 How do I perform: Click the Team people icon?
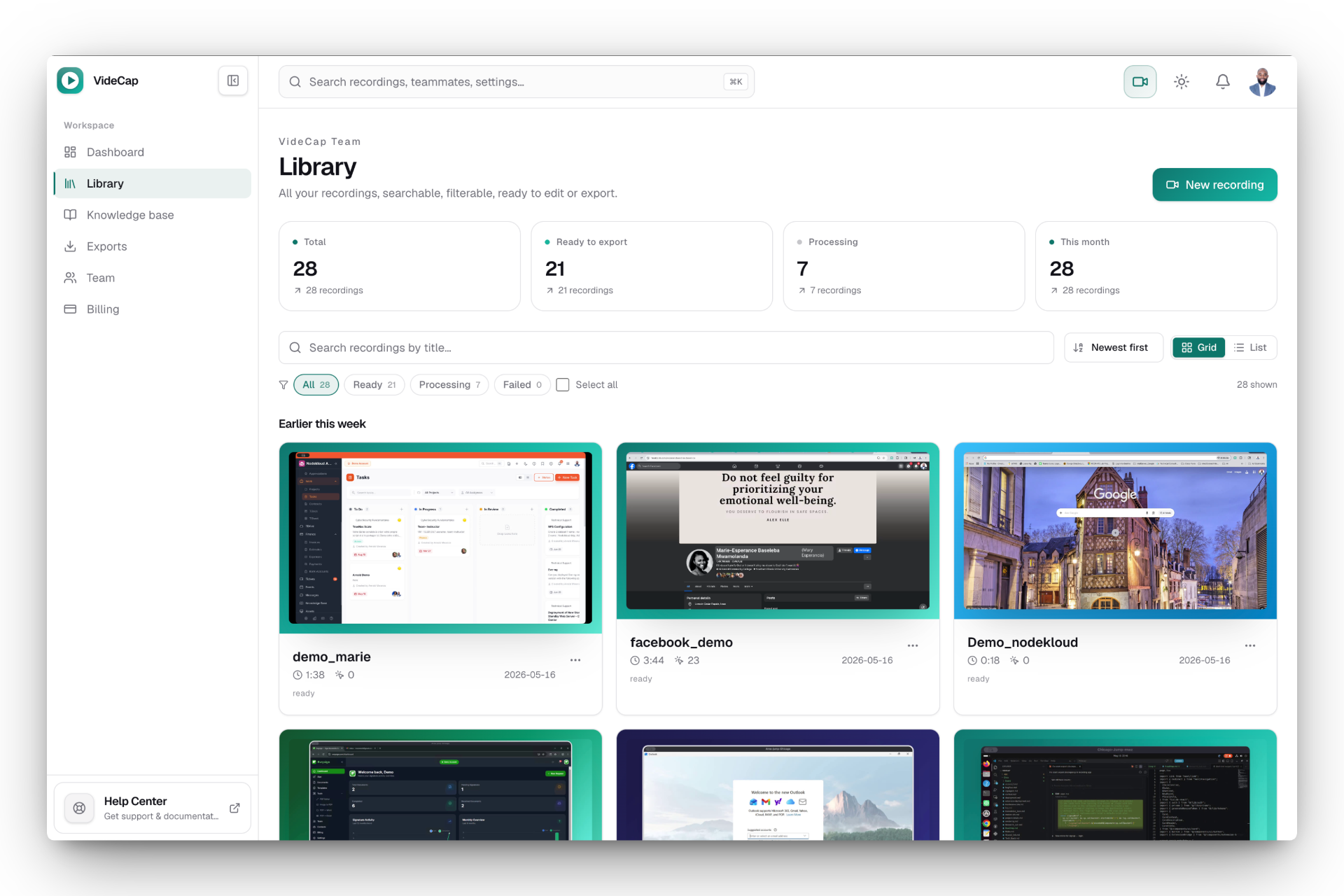[70, 278]
